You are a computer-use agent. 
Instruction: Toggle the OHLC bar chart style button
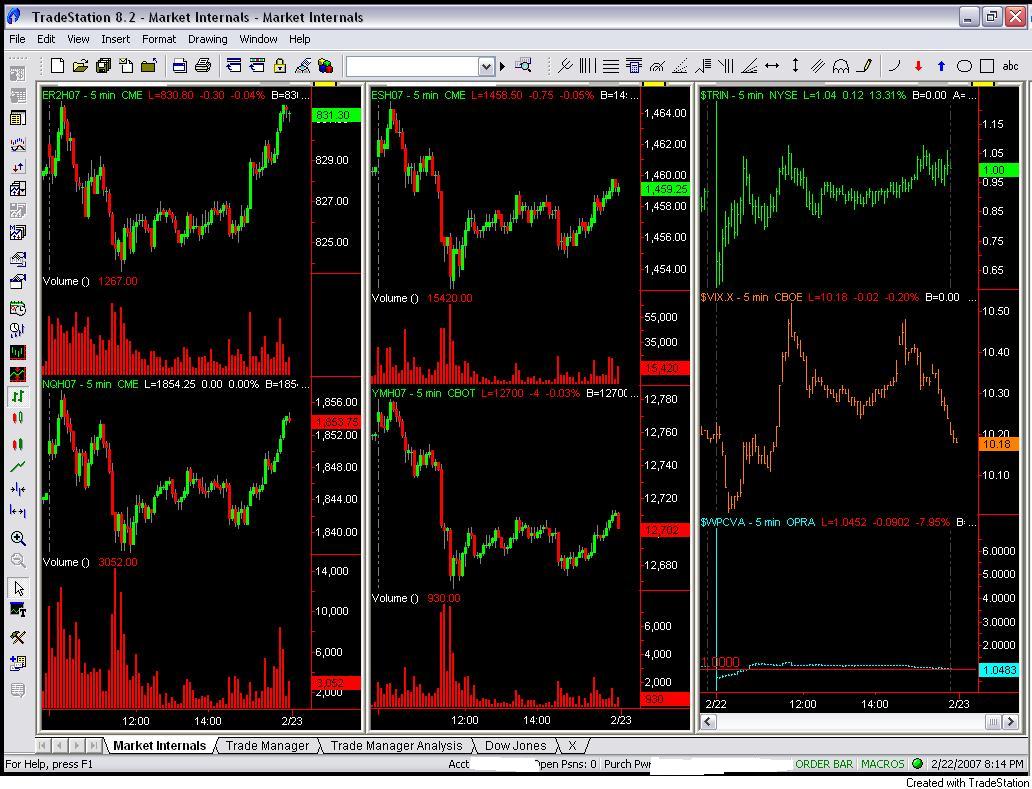[x=18, y=395]
